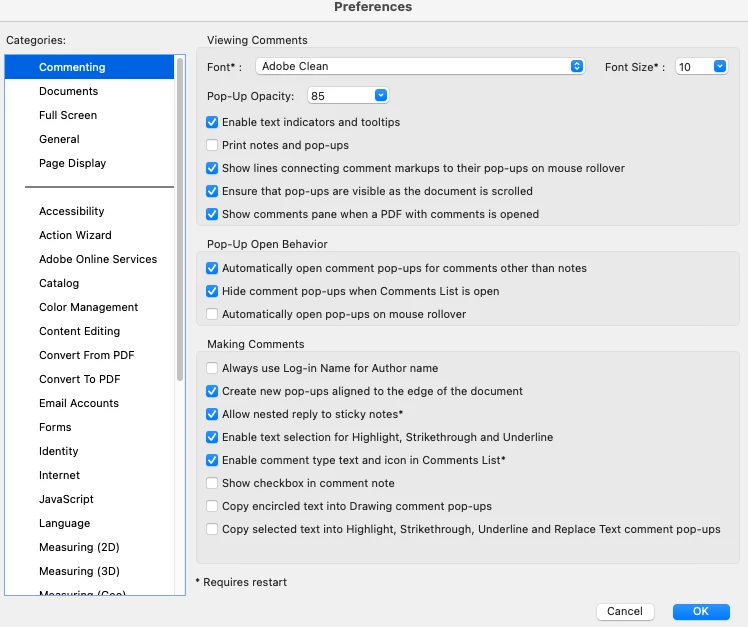Toggle Hide comment pop-ups when Comments List open

click(212, 291)
